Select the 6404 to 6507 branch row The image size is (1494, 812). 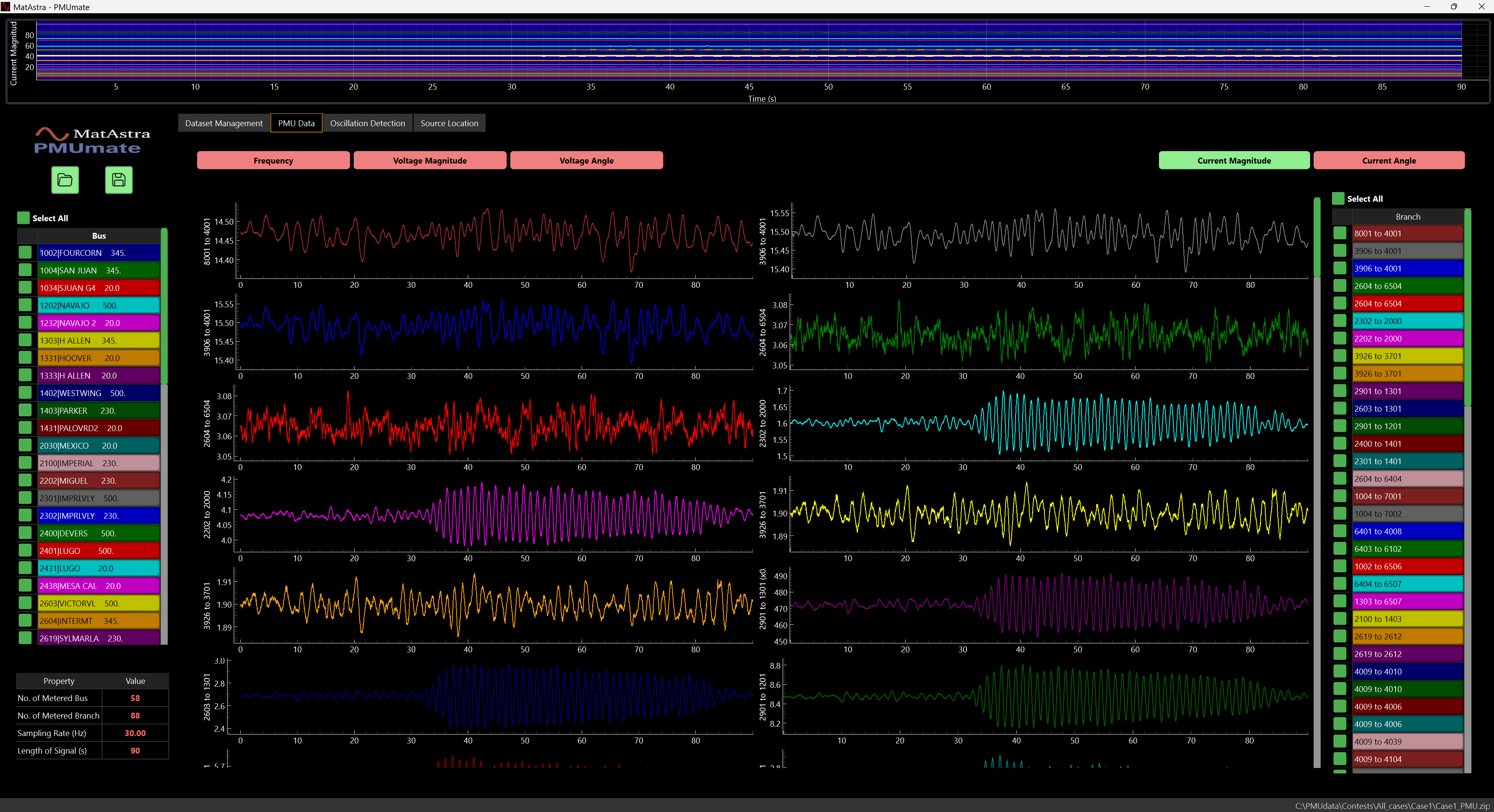coord(1408,584)
